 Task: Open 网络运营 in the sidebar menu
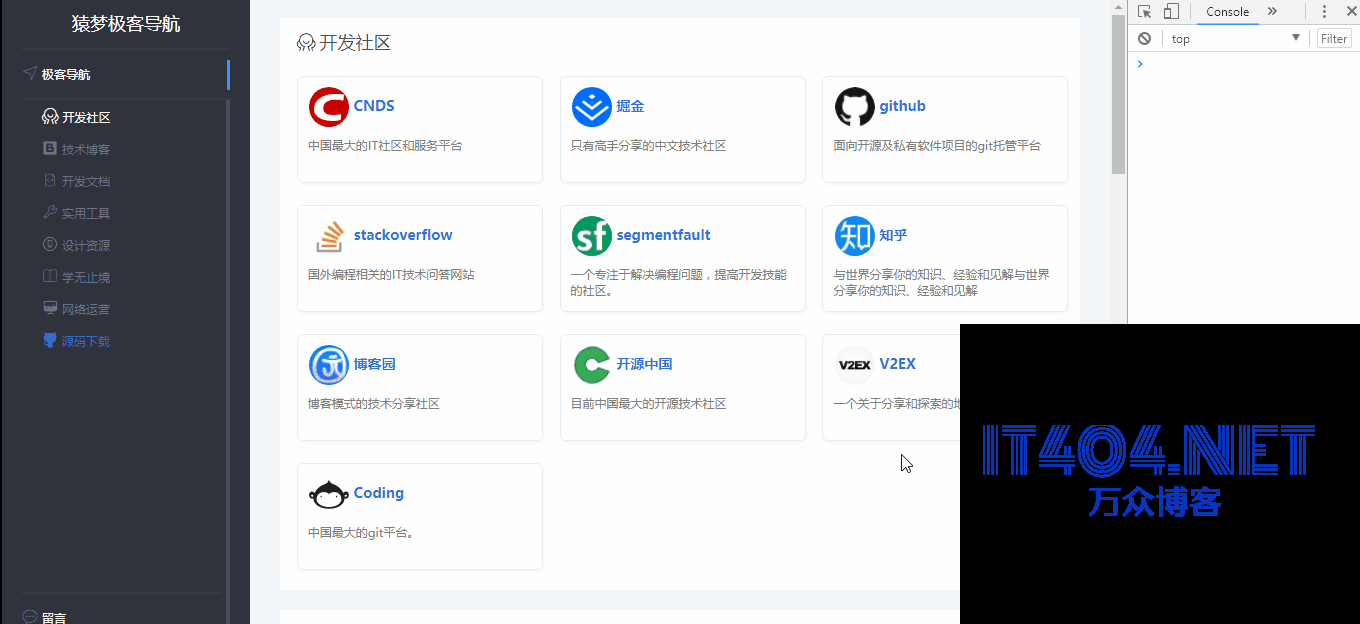point(86,309)
